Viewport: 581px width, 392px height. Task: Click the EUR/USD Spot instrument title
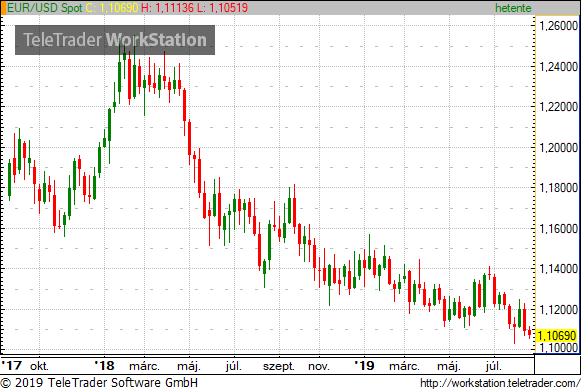(45, 7)
